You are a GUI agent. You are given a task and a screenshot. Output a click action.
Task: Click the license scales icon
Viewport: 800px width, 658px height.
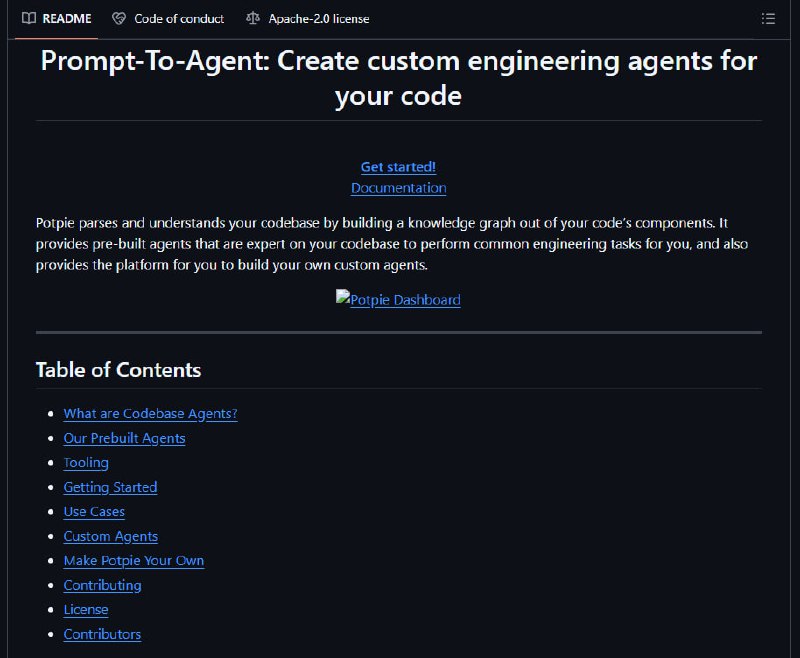[253, 18]
